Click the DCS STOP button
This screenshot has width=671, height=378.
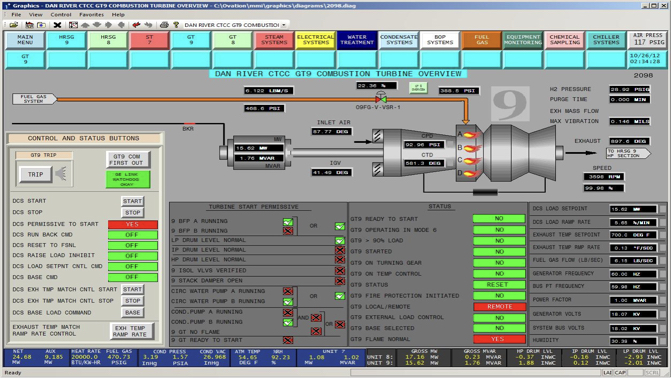tap(132, 212)
